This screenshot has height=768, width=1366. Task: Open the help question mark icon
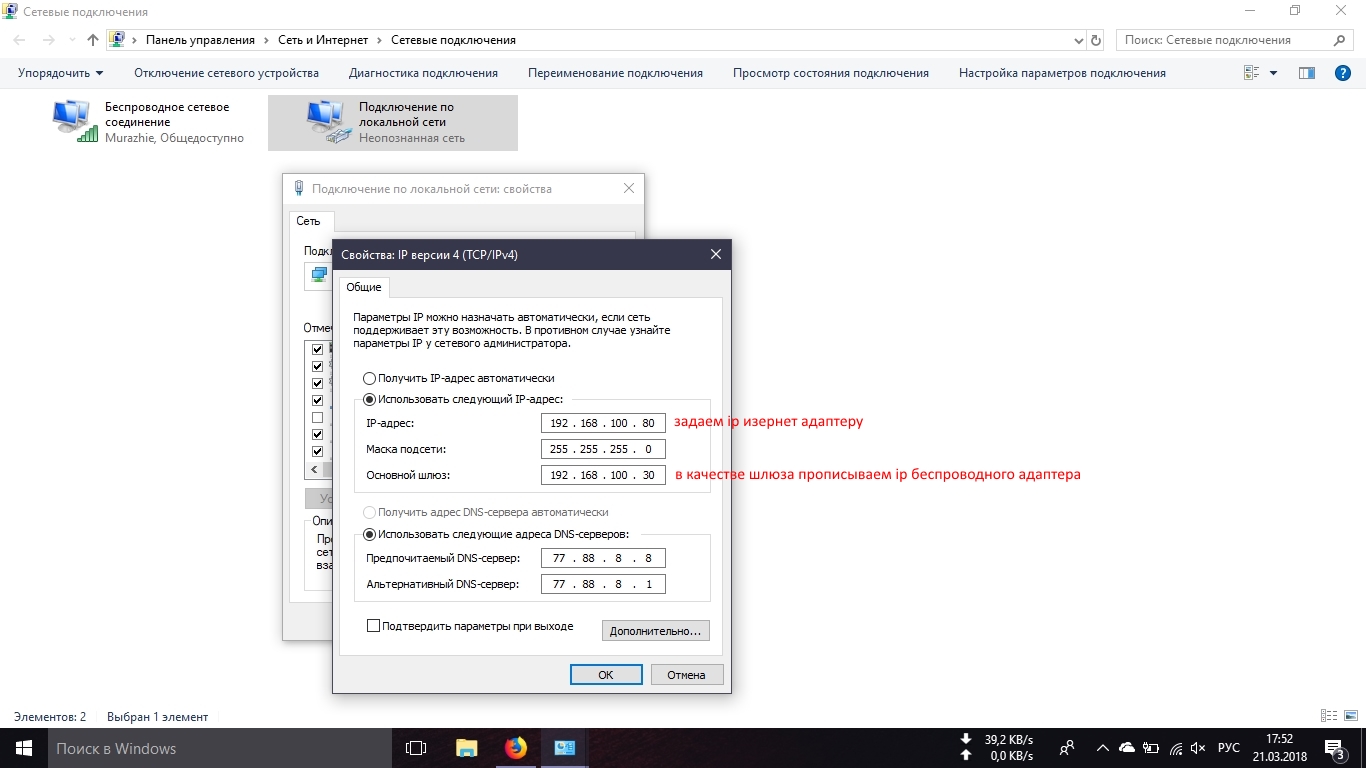(x=1343, y=73)
